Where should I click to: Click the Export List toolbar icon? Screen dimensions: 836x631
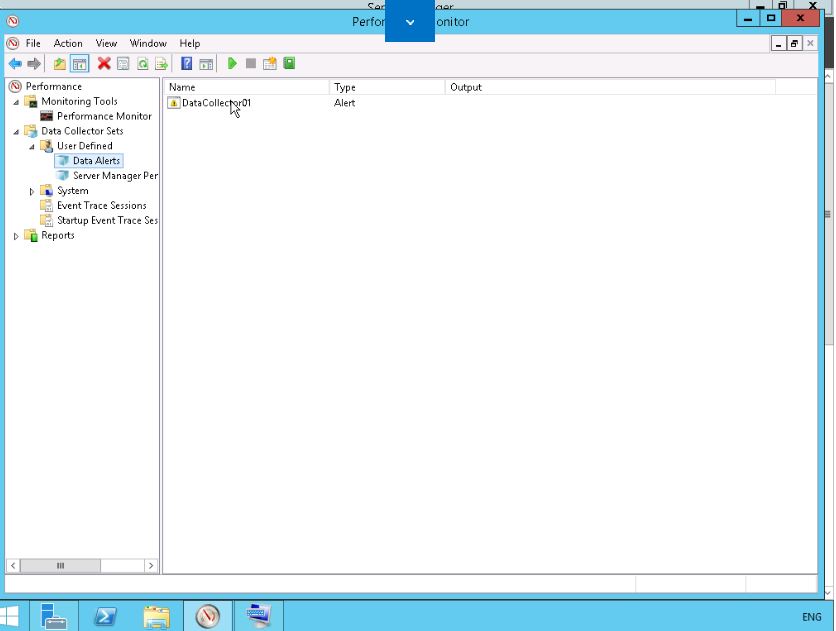(160, 64)
